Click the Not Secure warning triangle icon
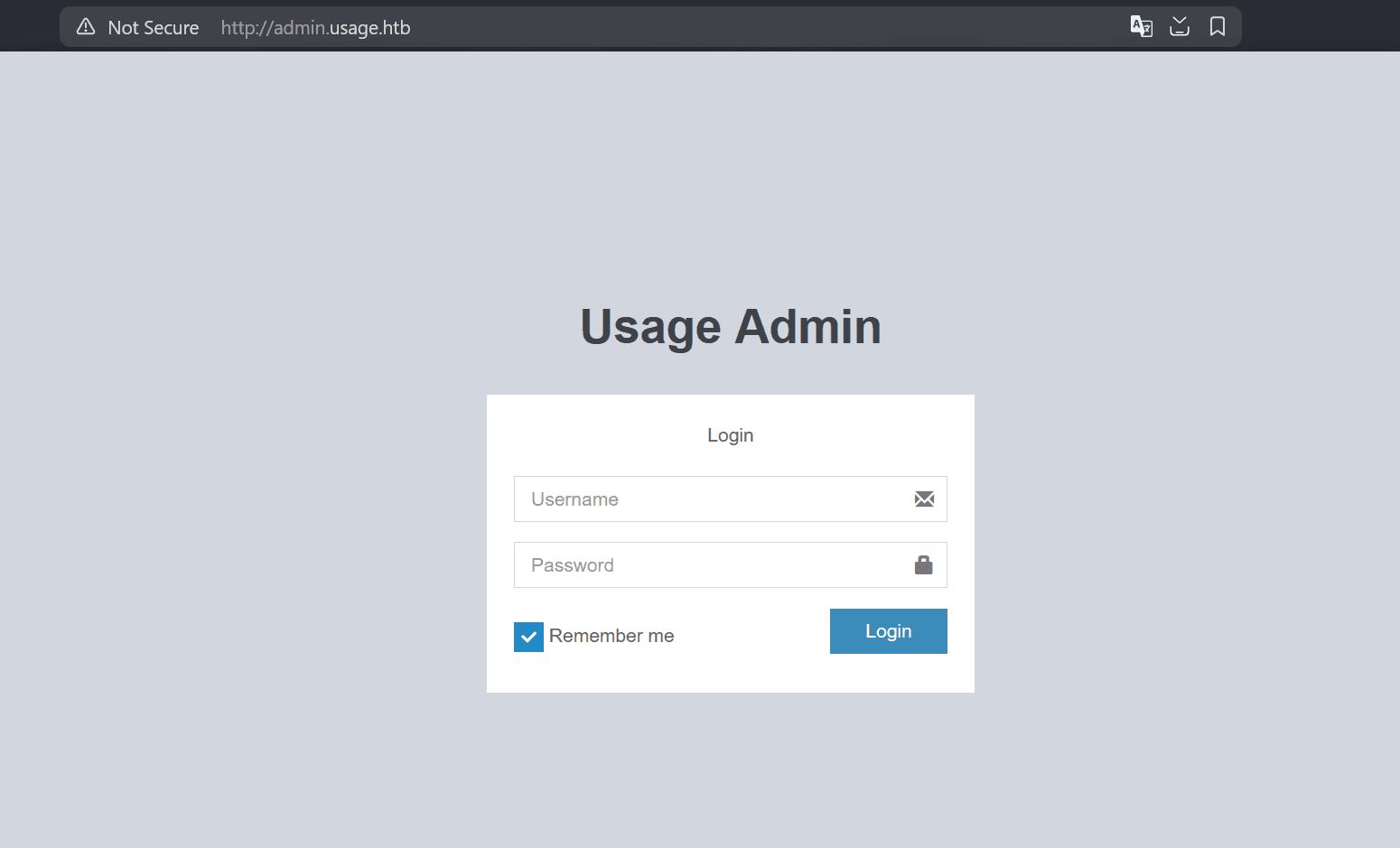The image size is (1400, 848). click(x=85, y=26)
